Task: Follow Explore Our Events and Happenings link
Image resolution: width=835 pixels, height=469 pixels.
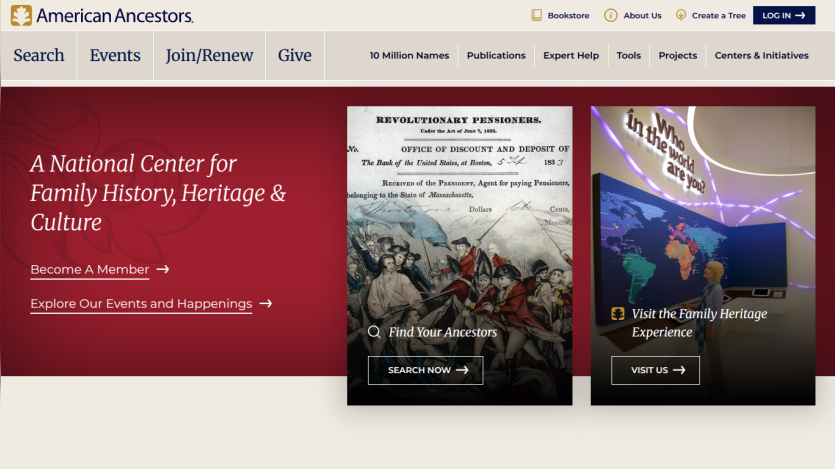Action: [141, 304]
